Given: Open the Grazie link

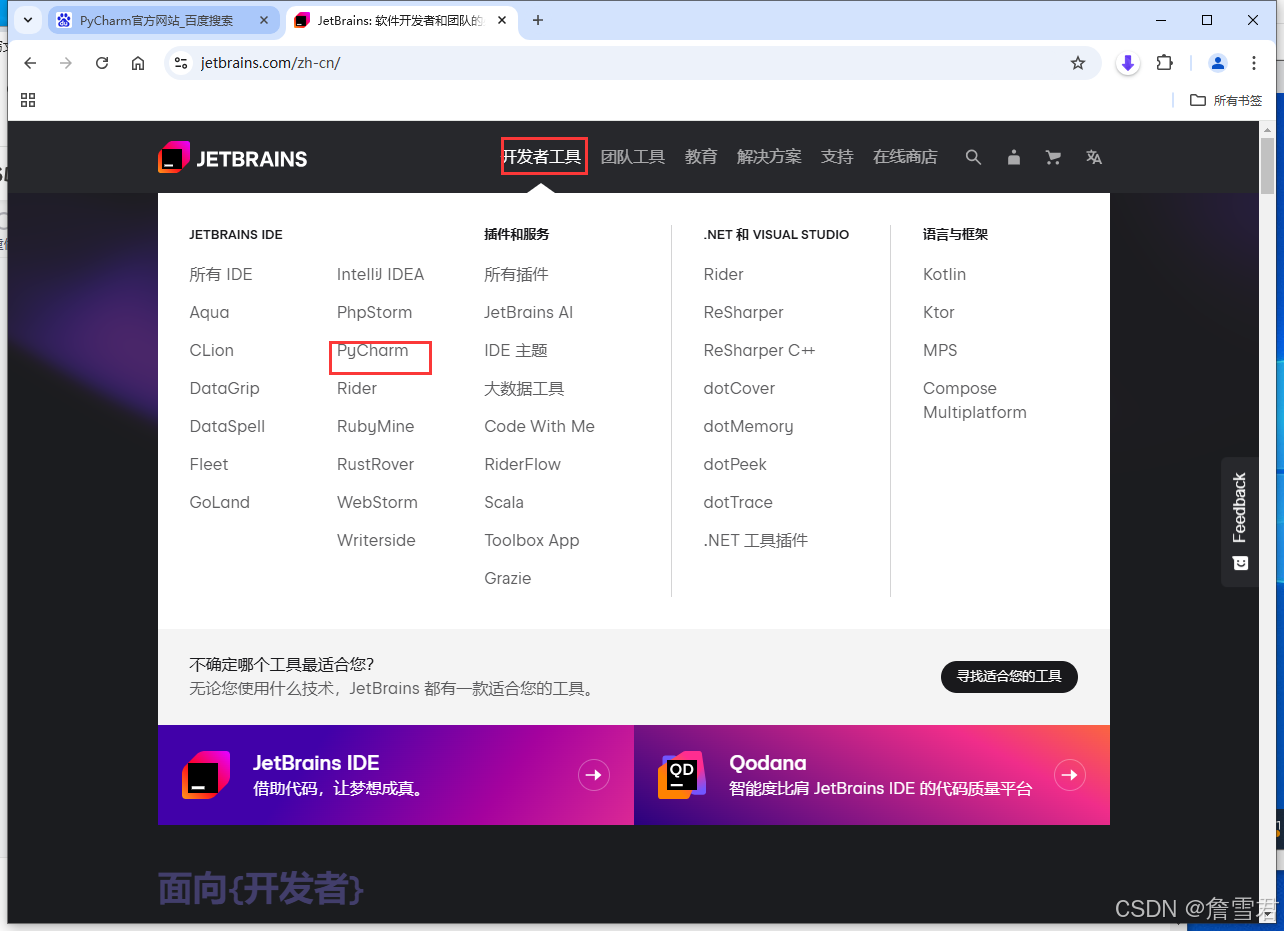Looking at the screenshot, I should tap(508, 579).
